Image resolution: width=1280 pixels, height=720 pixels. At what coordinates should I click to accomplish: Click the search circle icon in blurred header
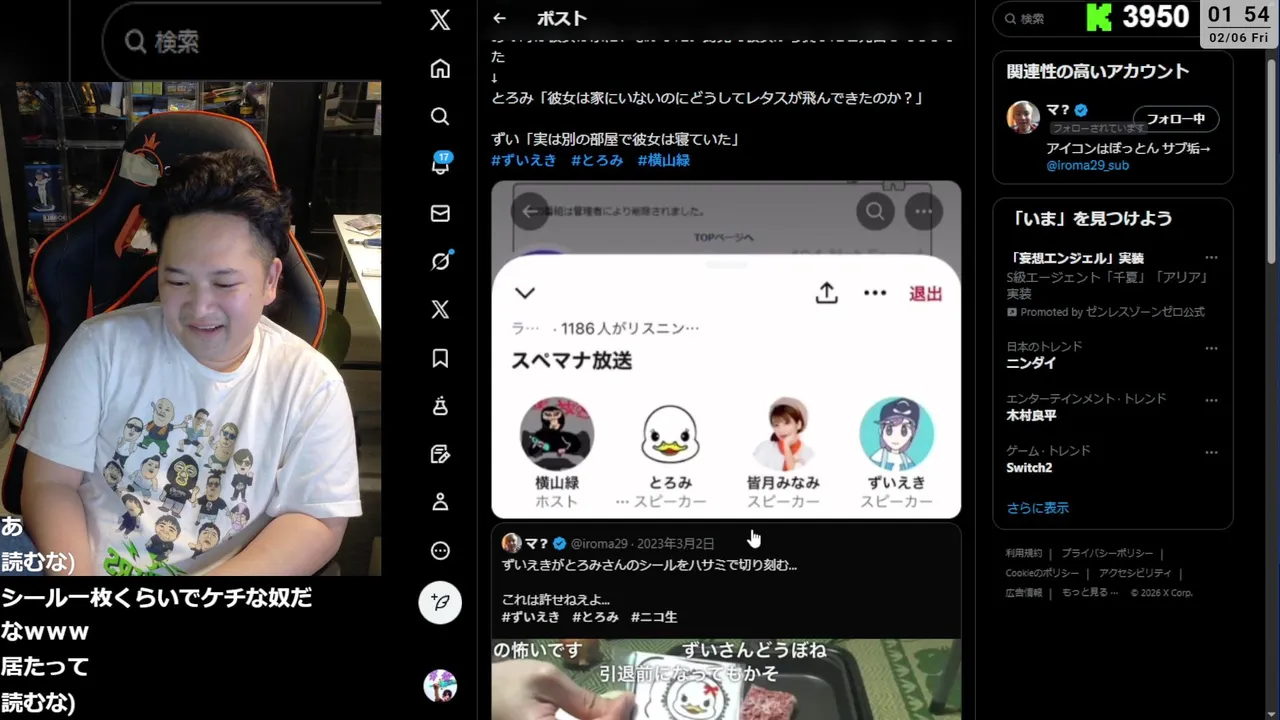[875, 211]
